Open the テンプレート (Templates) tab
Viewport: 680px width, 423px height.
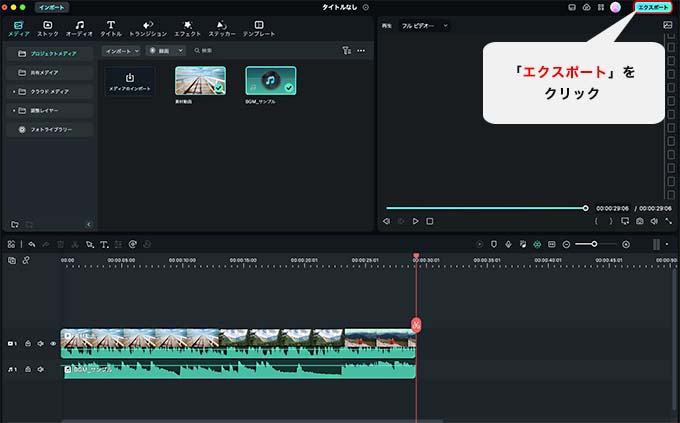point(259,29)
